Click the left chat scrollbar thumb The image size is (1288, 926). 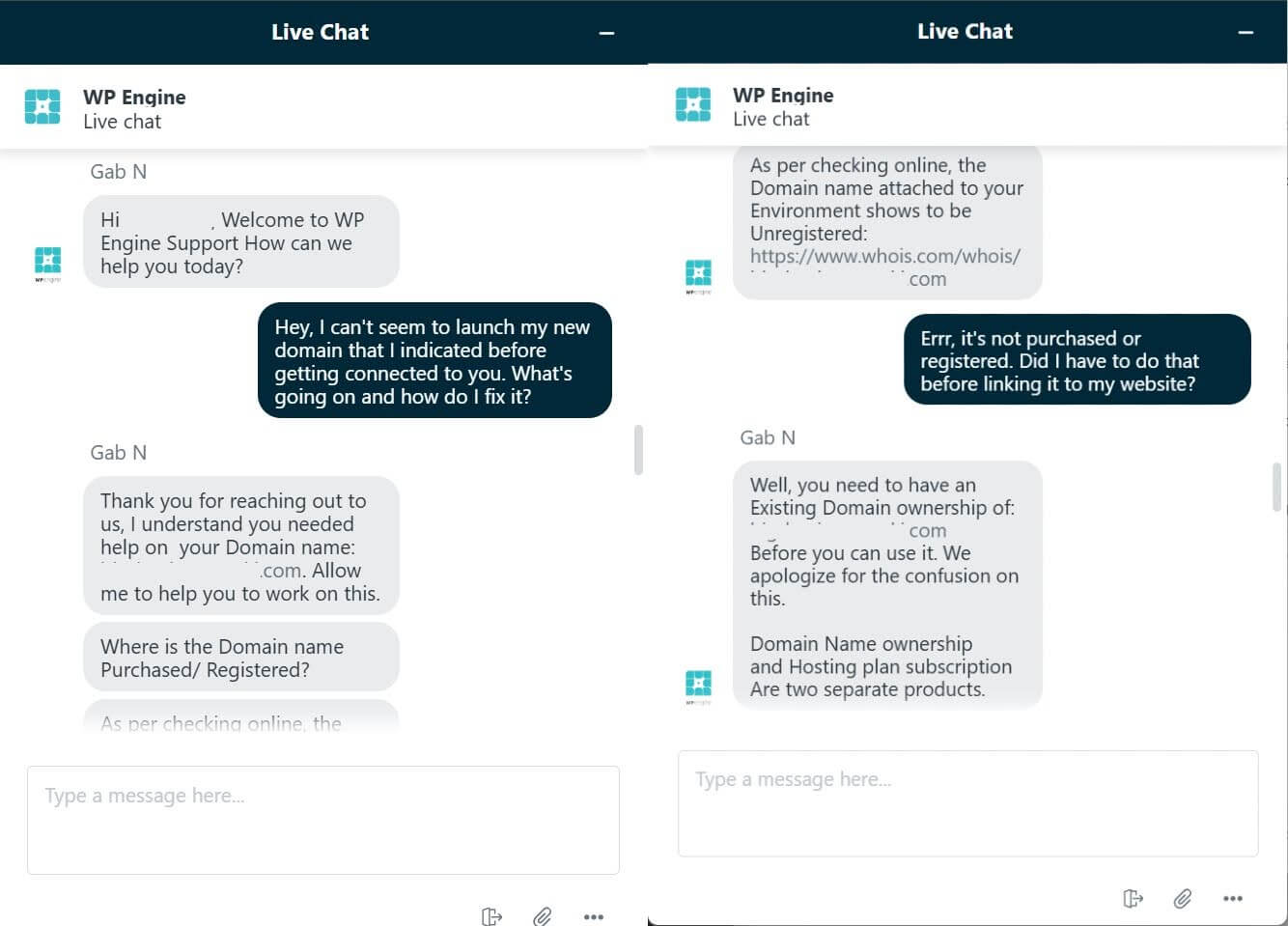click(x=638, y=450)
